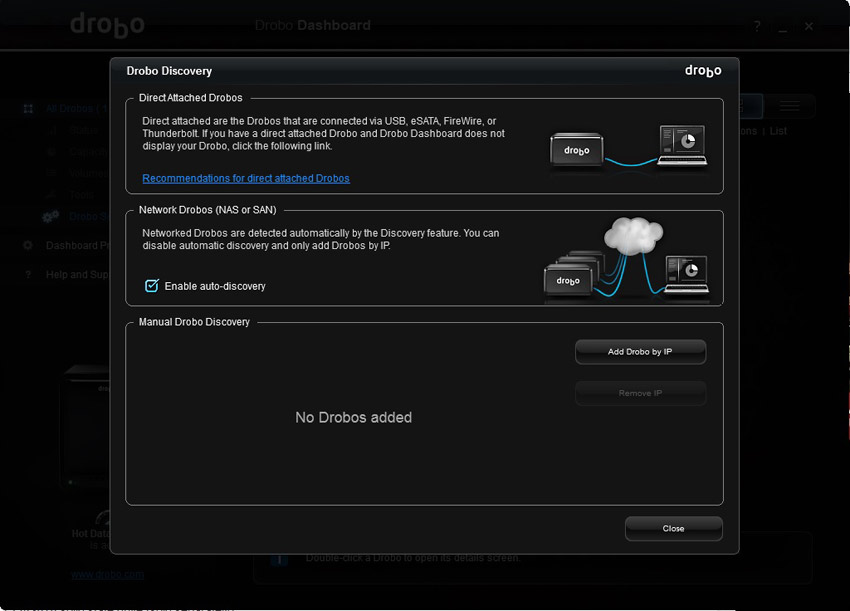Switch to list view using the lines icon
The image size is (850, 611).
click(x=789, y=106)
